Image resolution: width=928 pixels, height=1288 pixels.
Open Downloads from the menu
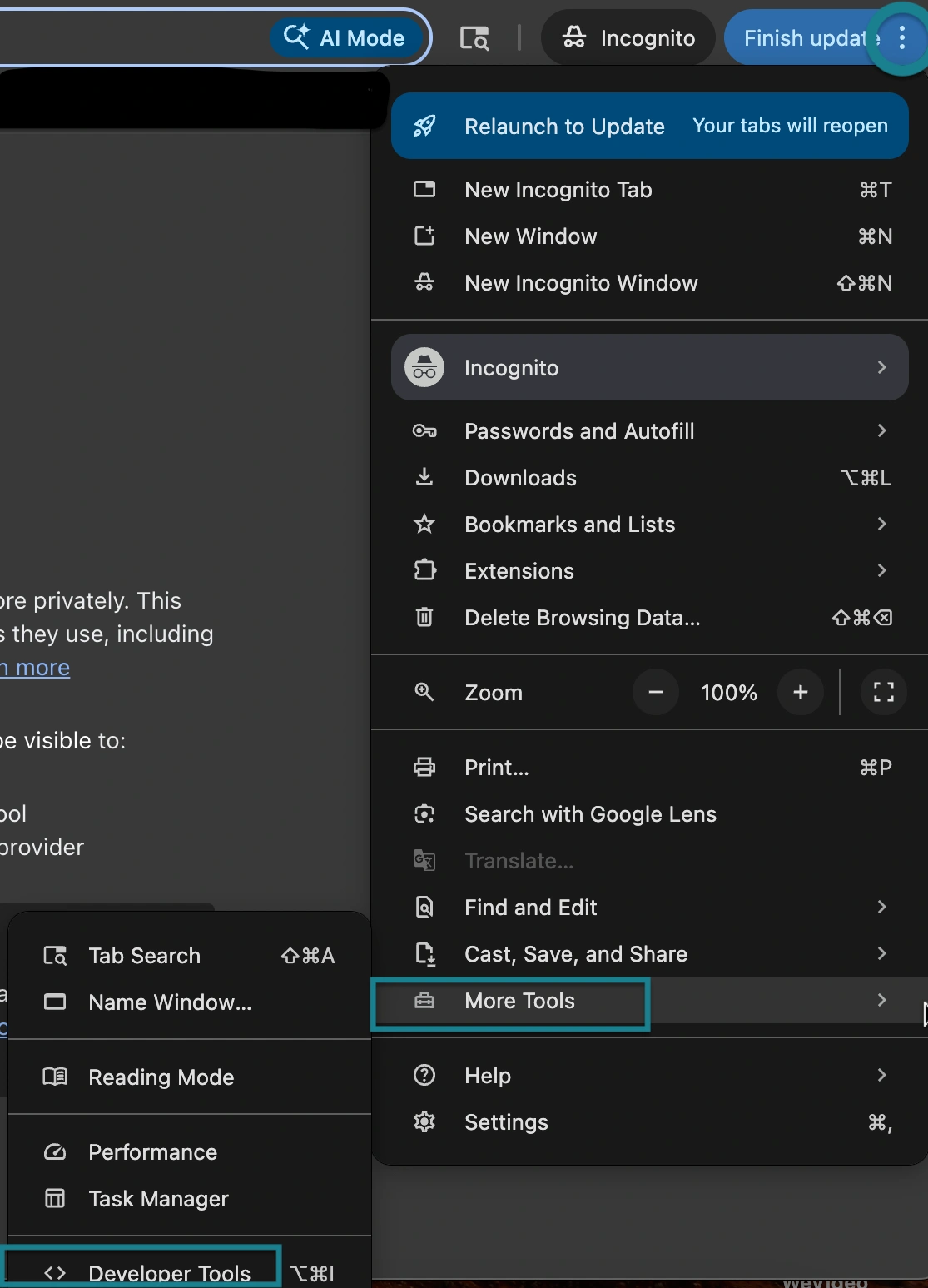point(649,478)
